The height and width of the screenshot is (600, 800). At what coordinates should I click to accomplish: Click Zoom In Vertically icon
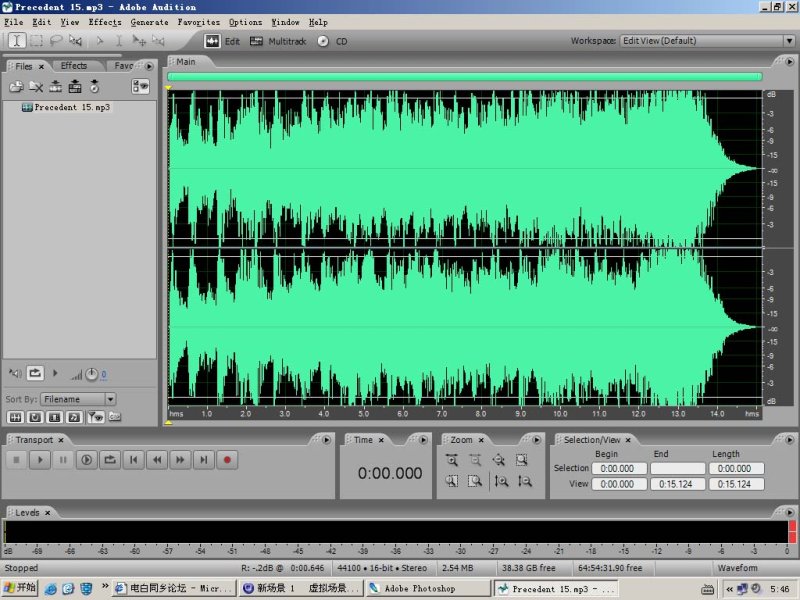[500, 481]
